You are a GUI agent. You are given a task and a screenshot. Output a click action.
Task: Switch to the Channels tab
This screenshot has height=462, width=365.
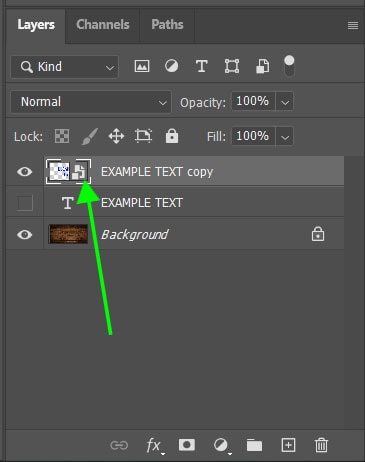(103, 25)
